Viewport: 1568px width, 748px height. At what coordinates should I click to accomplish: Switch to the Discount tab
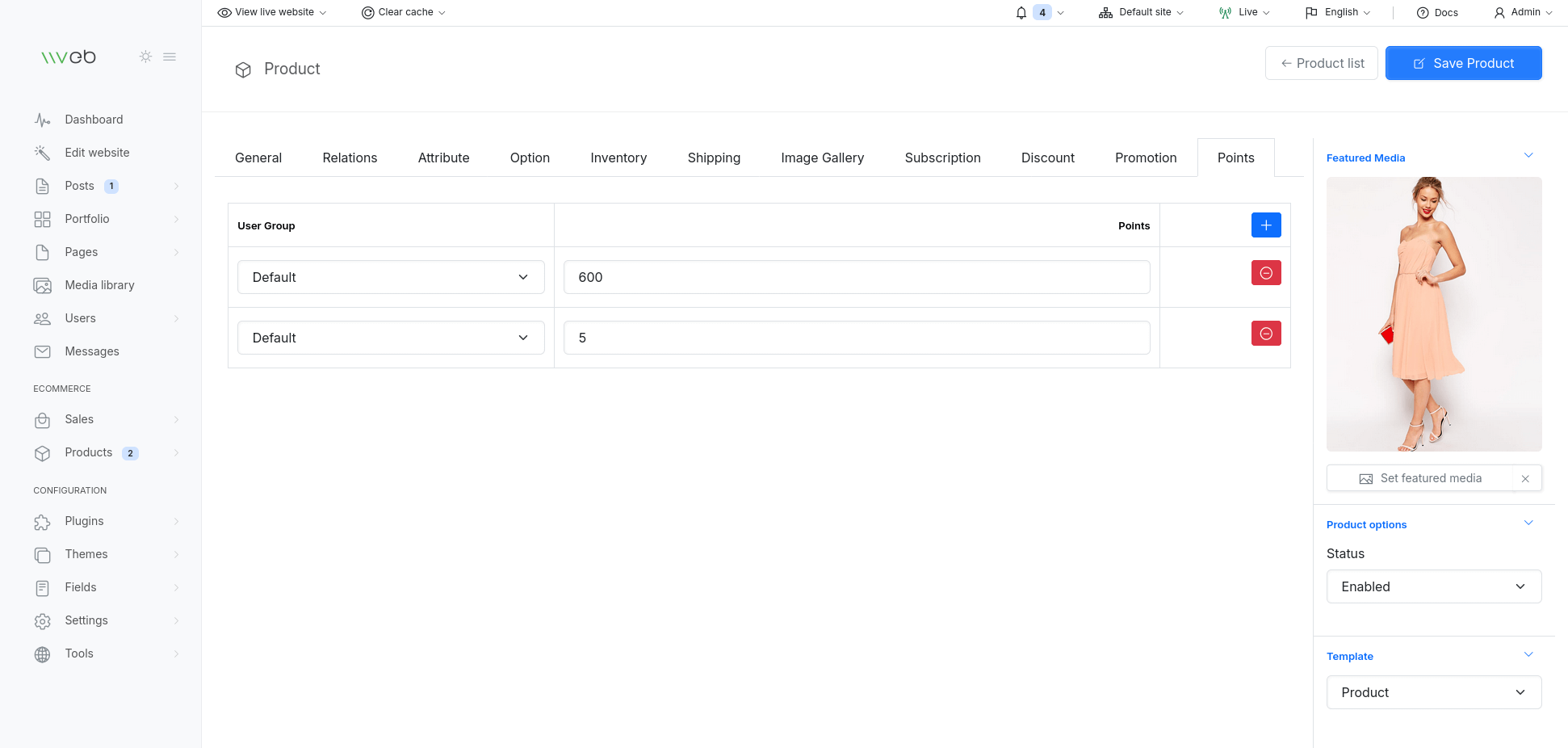coord(1047,158)
